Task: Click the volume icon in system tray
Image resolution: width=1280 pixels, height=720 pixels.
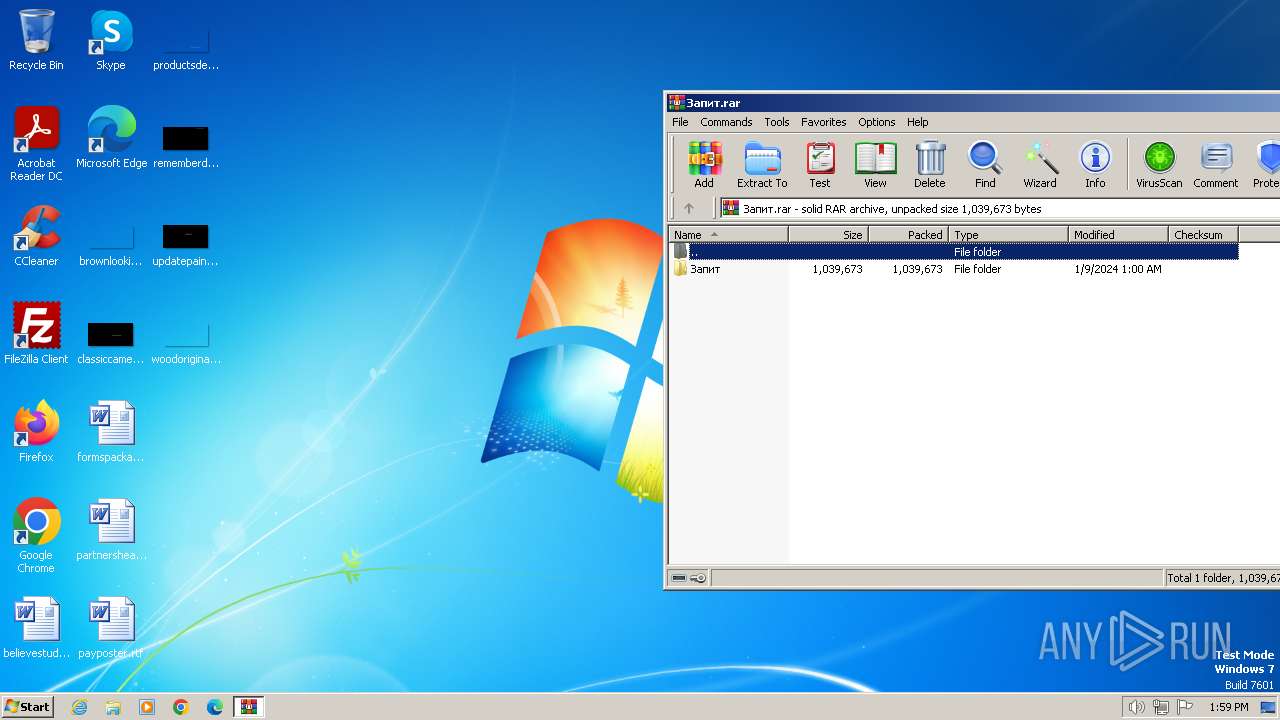Action: tap(1136, 707)
